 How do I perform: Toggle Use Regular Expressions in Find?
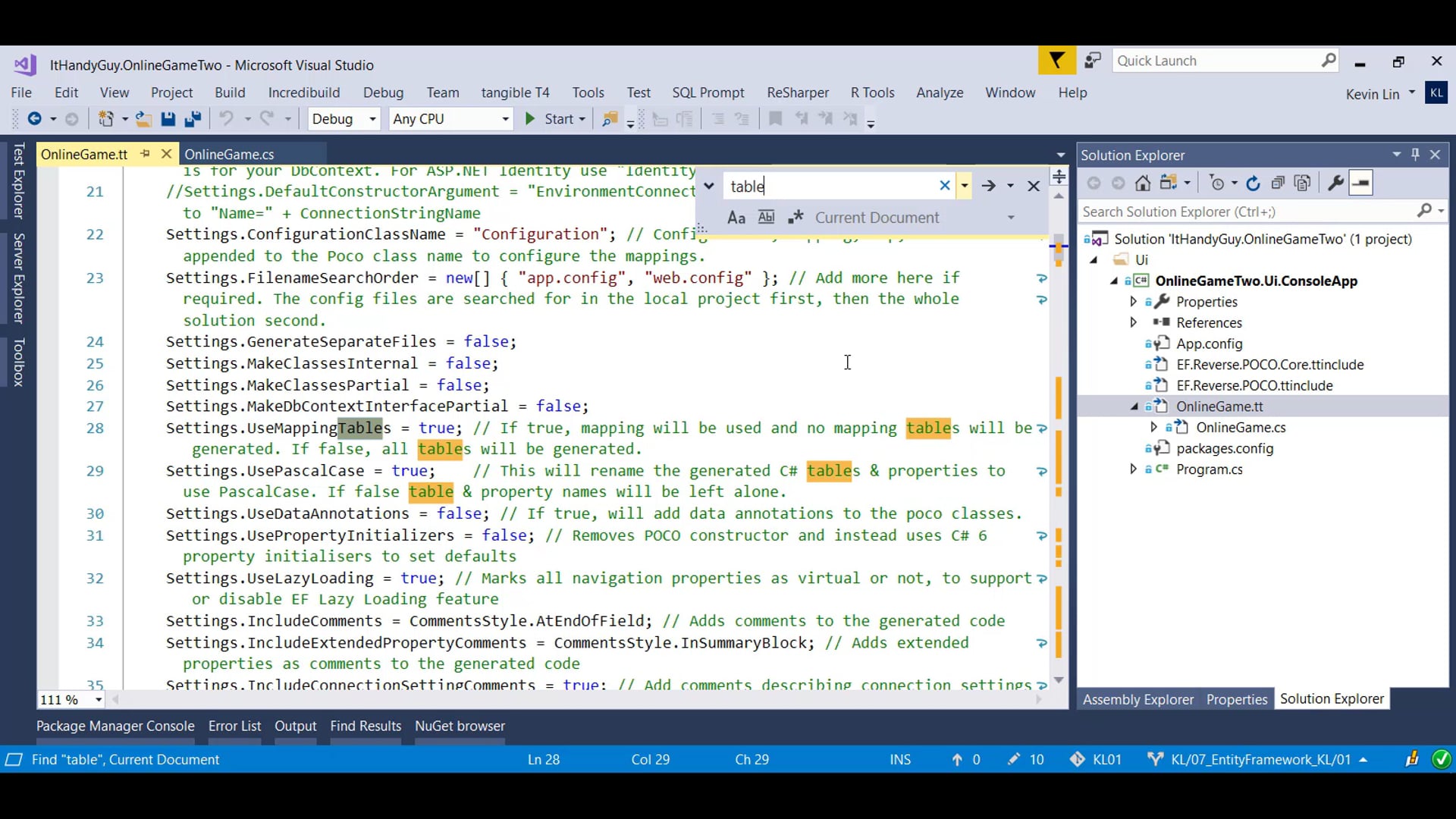(795, 218)
